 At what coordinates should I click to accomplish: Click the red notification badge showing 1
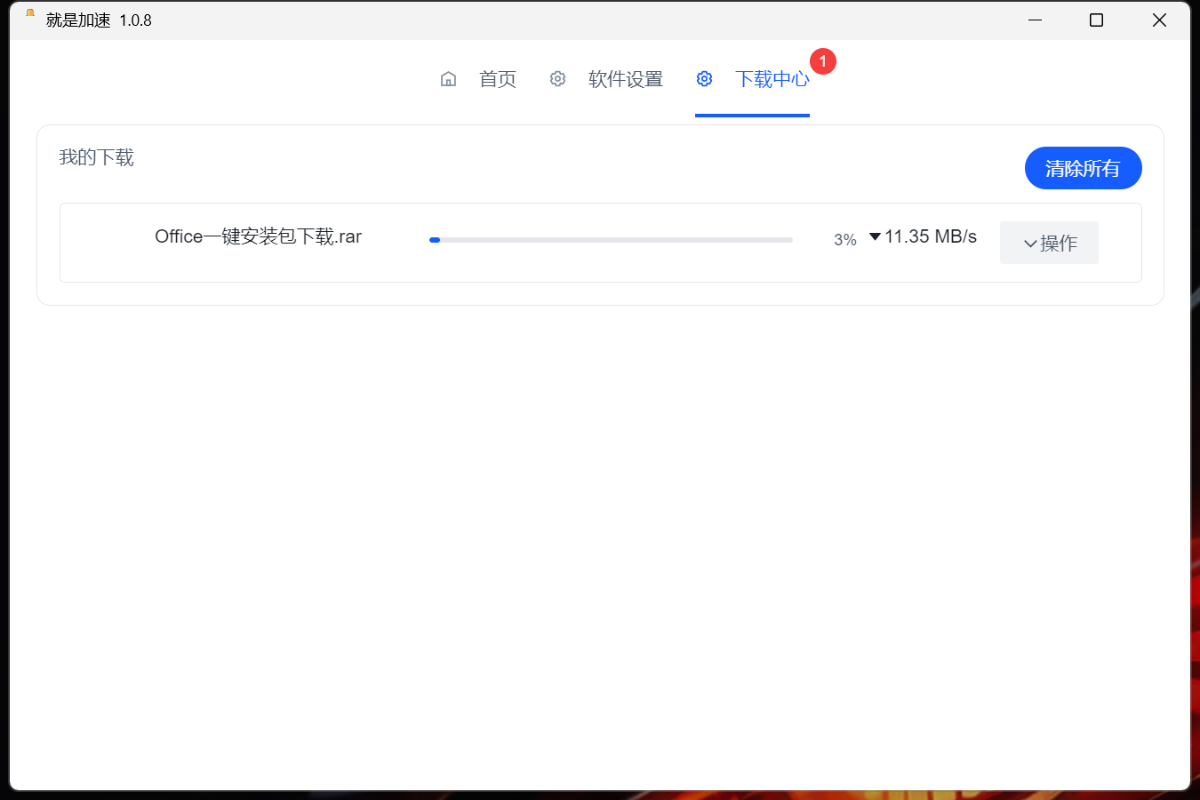(x=822, y=61)
